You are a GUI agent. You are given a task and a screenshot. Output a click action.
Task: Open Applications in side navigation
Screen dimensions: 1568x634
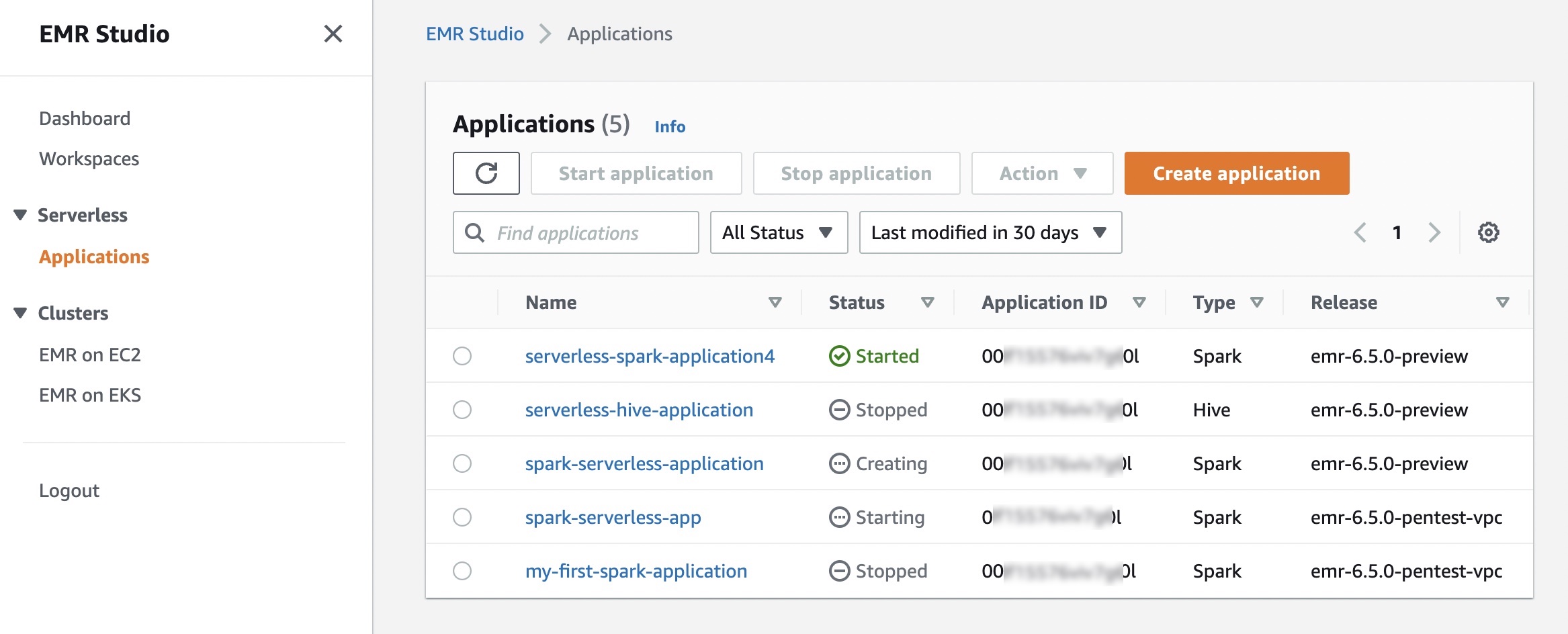tap(94, 257)
